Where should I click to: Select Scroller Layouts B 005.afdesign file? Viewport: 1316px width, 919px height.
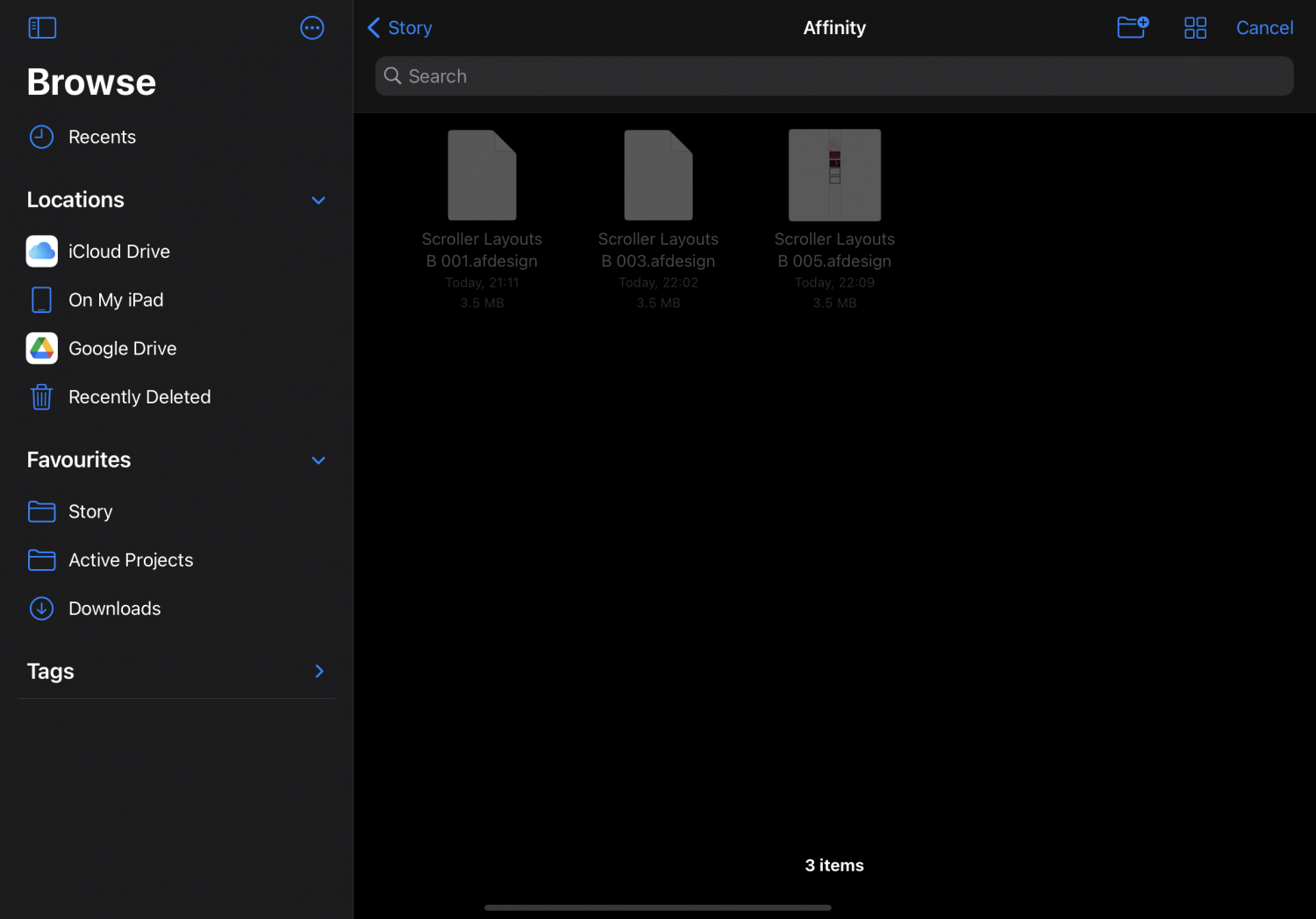coord(834,176)
